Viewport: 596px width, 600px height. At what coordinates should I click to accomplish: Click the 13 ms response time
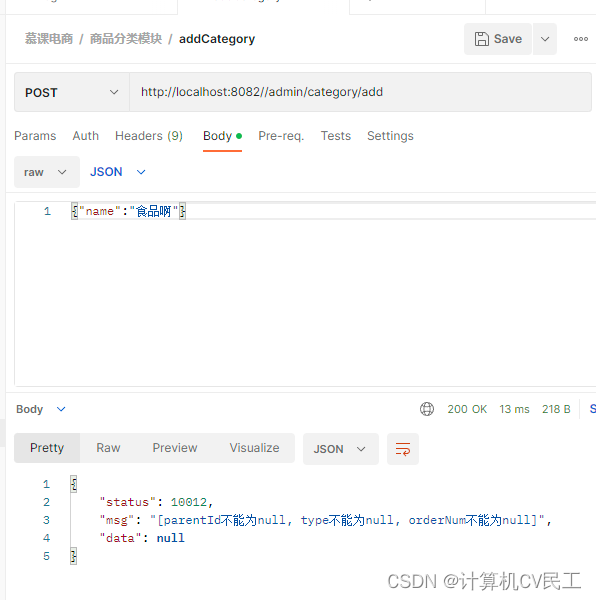(514, 409)
